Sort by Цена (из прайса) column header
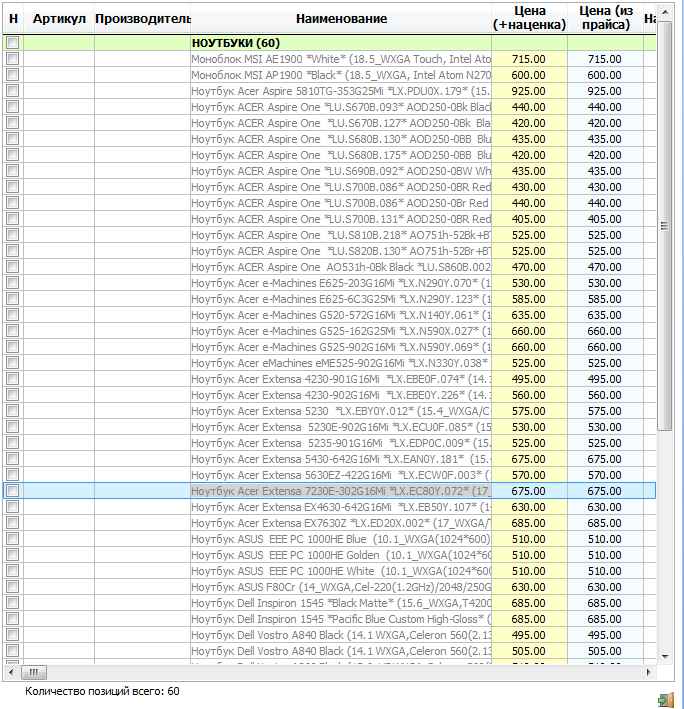 605,19
